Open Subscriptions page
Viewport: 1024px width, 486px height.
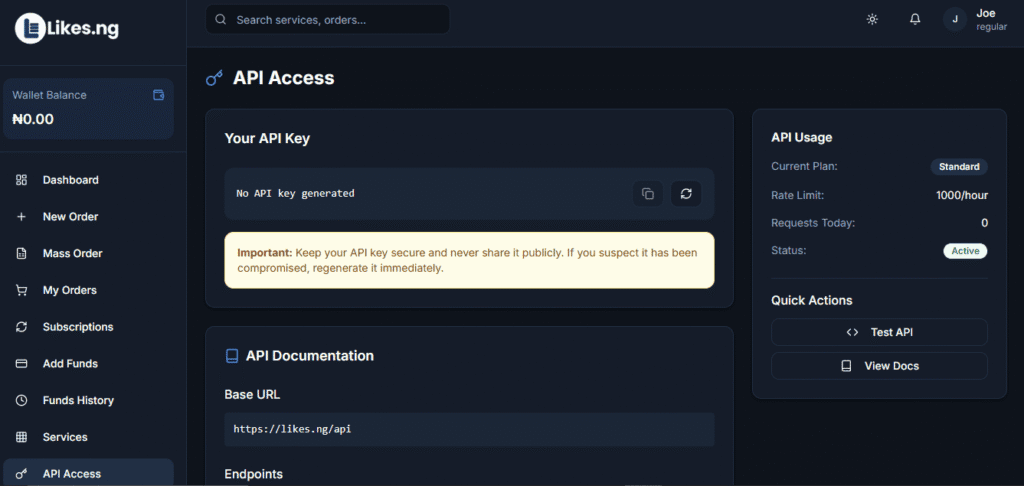(88, 327)
